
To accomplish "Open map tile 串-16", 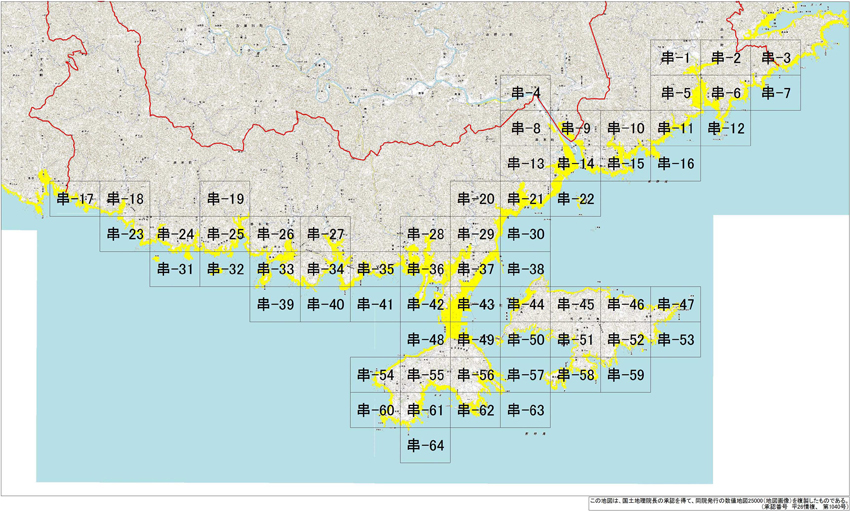I will (x=675, y=163).
